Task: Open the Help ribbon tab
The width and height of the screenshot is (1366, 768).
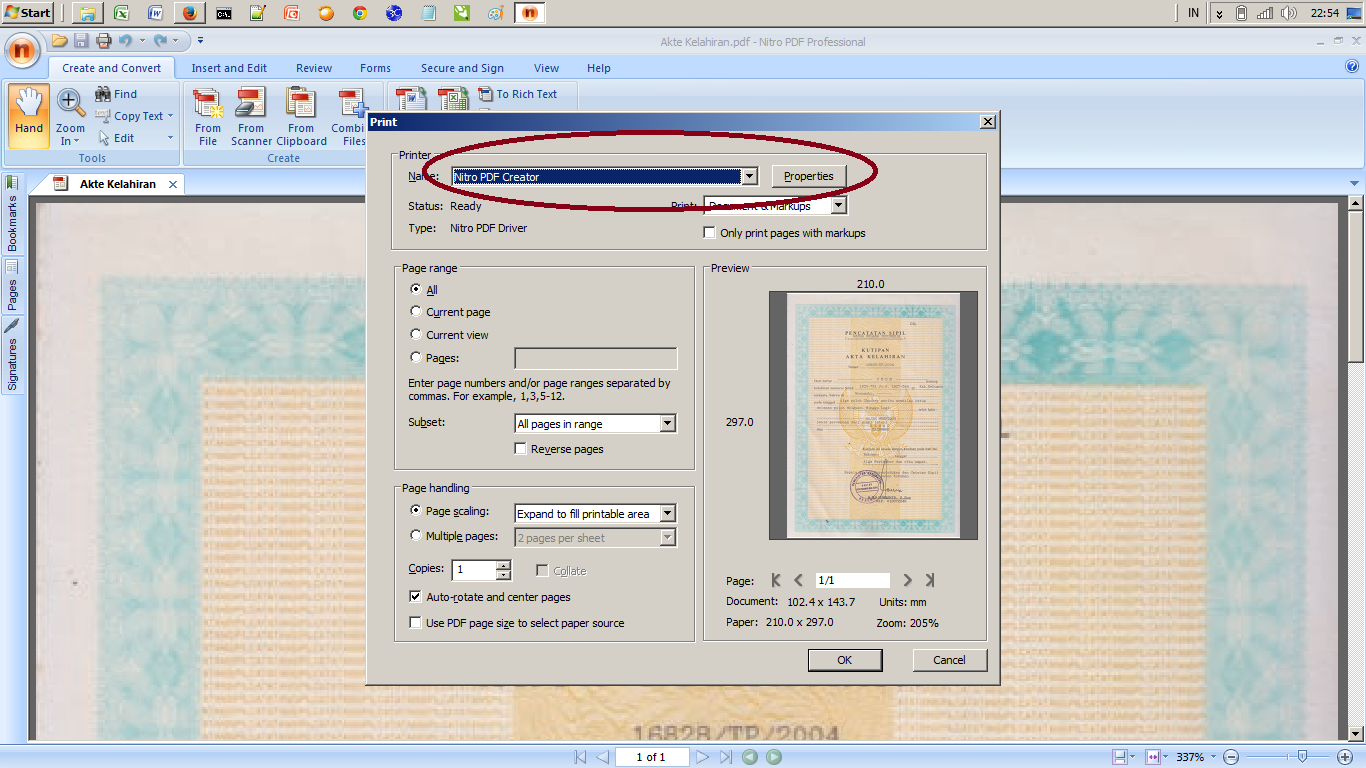Action: (x=599, y=68)
